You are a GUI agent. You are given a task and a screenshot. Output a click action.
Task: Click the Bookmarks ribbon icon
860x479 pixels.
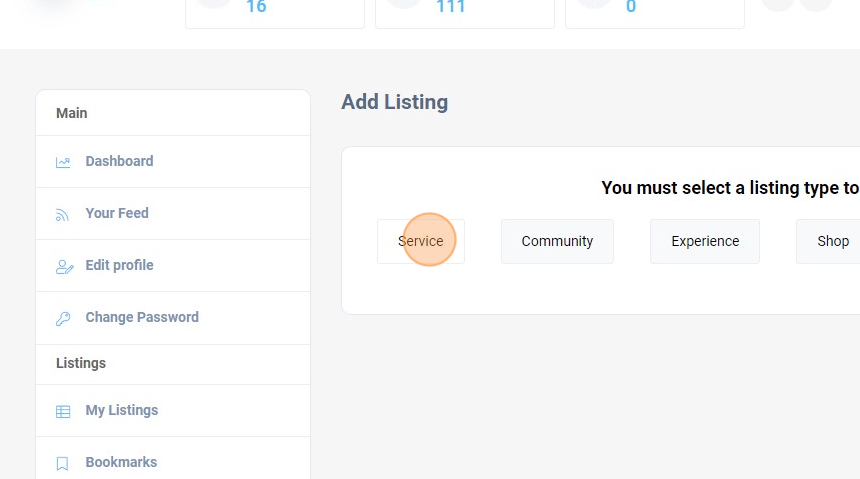click(63, 463)
